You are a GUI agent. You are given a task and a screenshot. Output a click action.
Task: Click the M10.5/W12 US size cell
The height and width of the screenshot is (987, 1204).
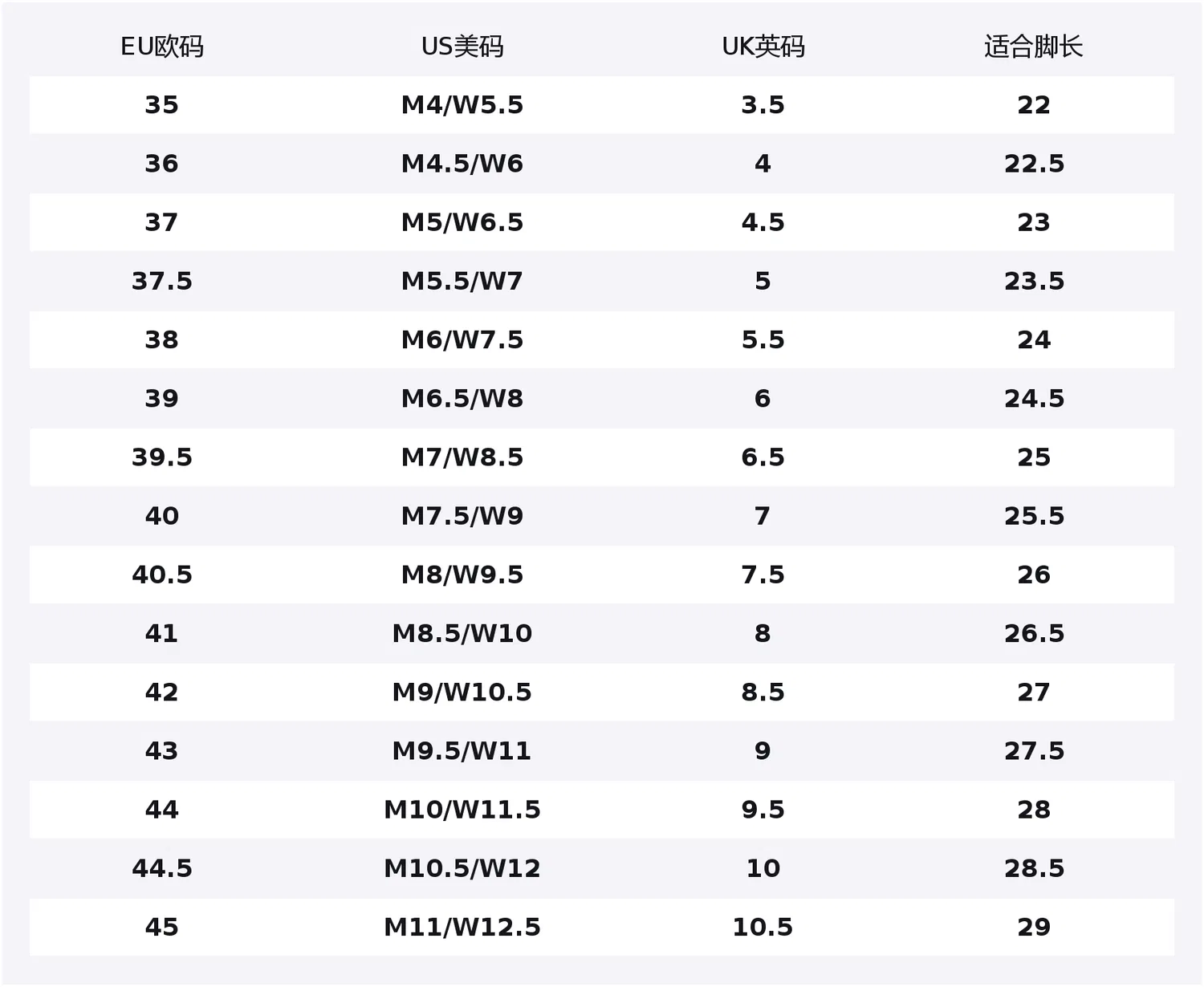click(x=462, y=868)
